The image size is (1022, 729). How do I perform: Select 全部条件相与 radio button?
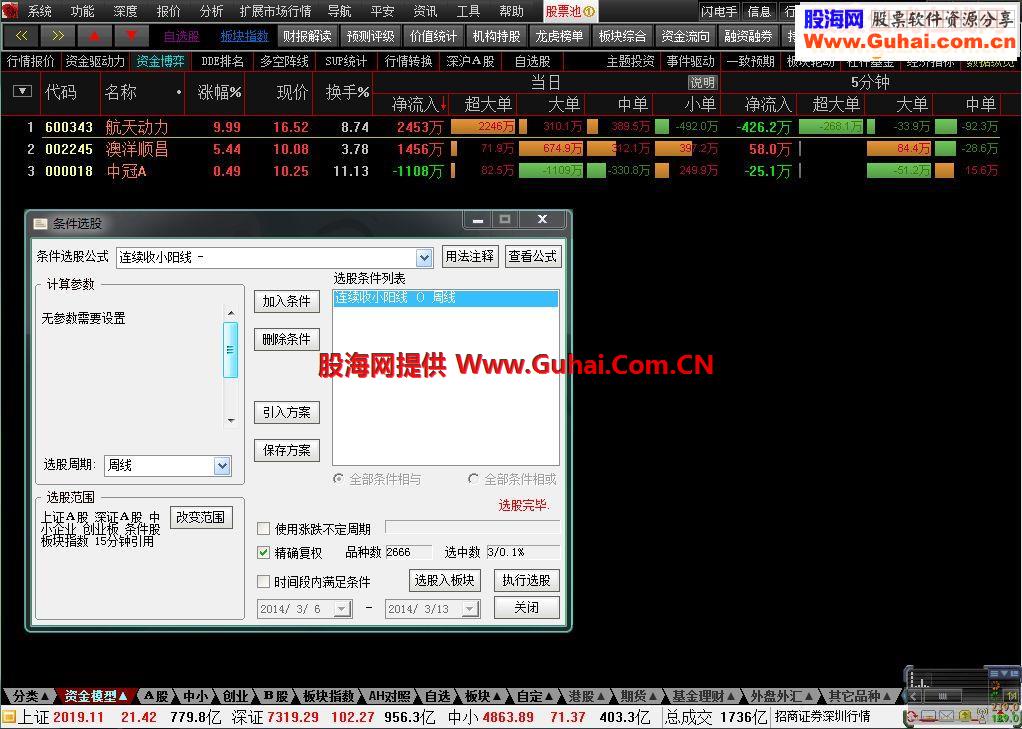point(338,479)
